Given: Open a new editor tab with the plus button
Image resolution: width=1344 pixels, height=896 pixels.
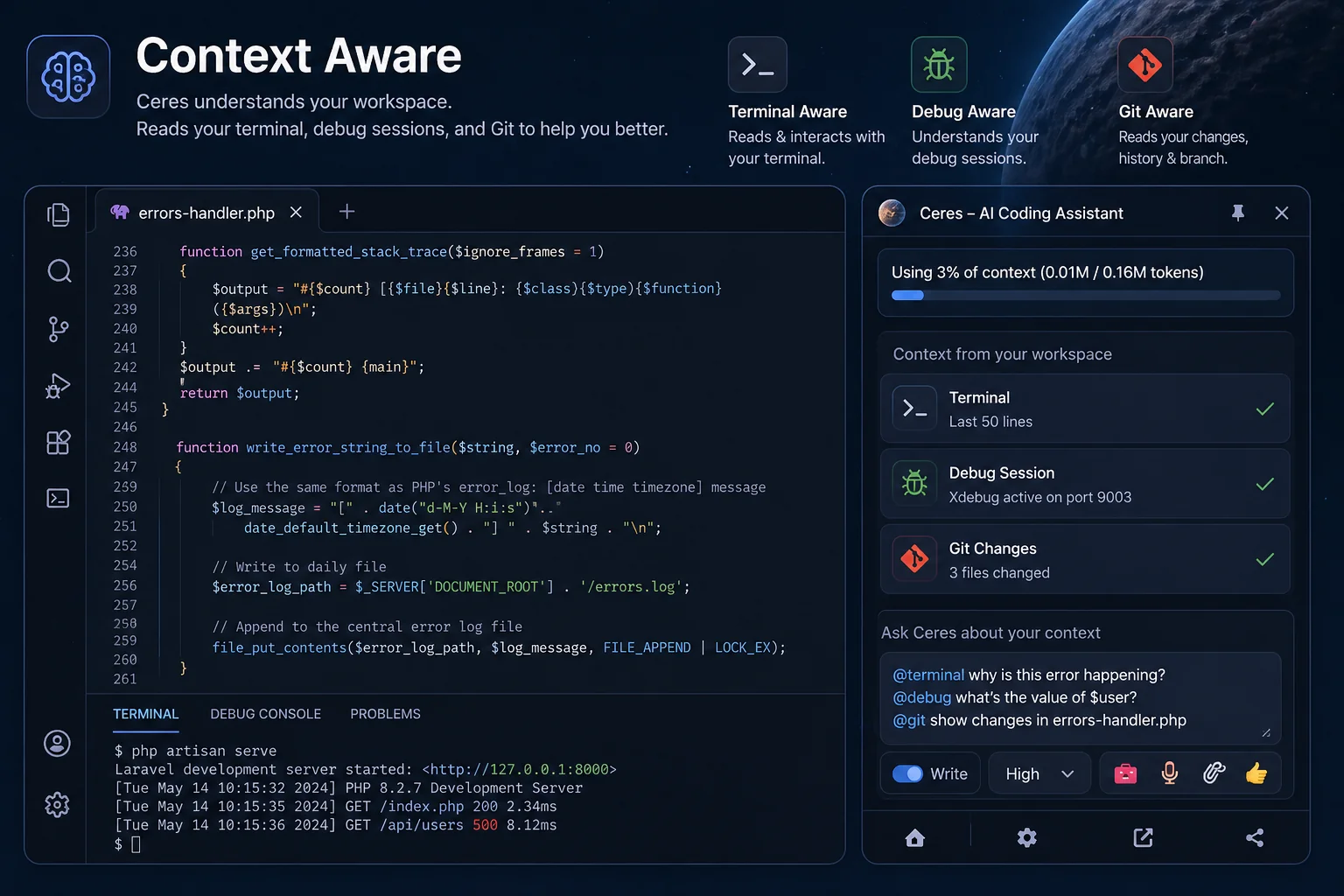Looking at the screenshot, I should pos(346,211).
